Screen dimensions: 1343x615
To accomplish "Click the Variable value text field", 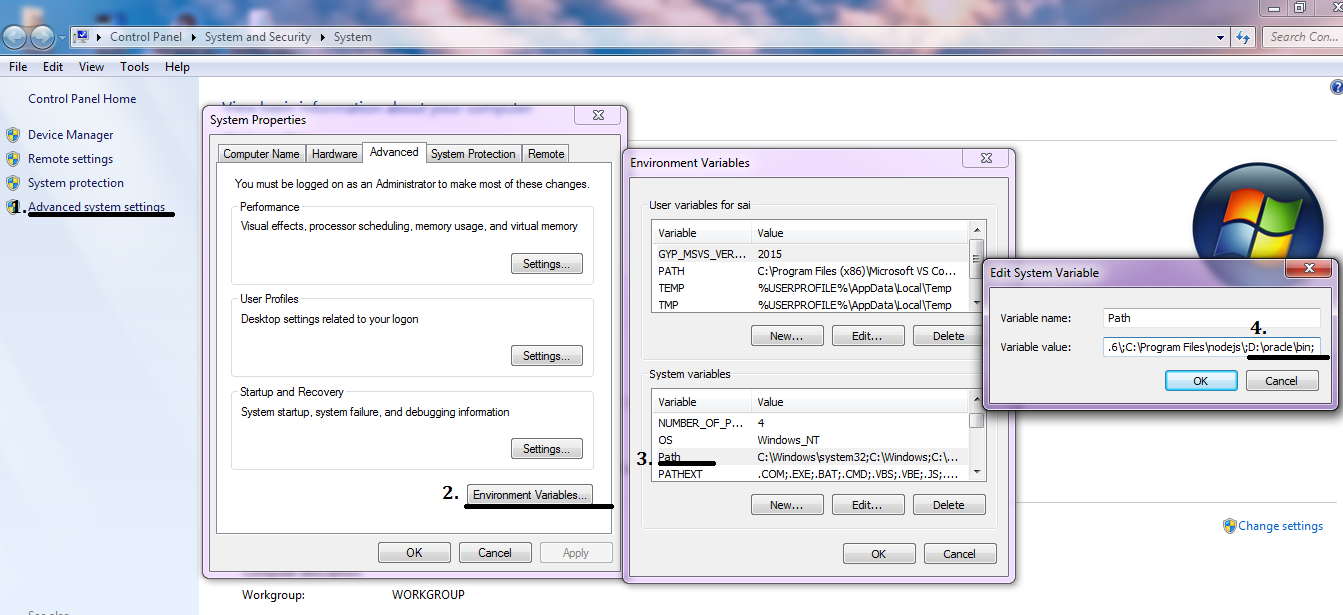I will 1210,347.
